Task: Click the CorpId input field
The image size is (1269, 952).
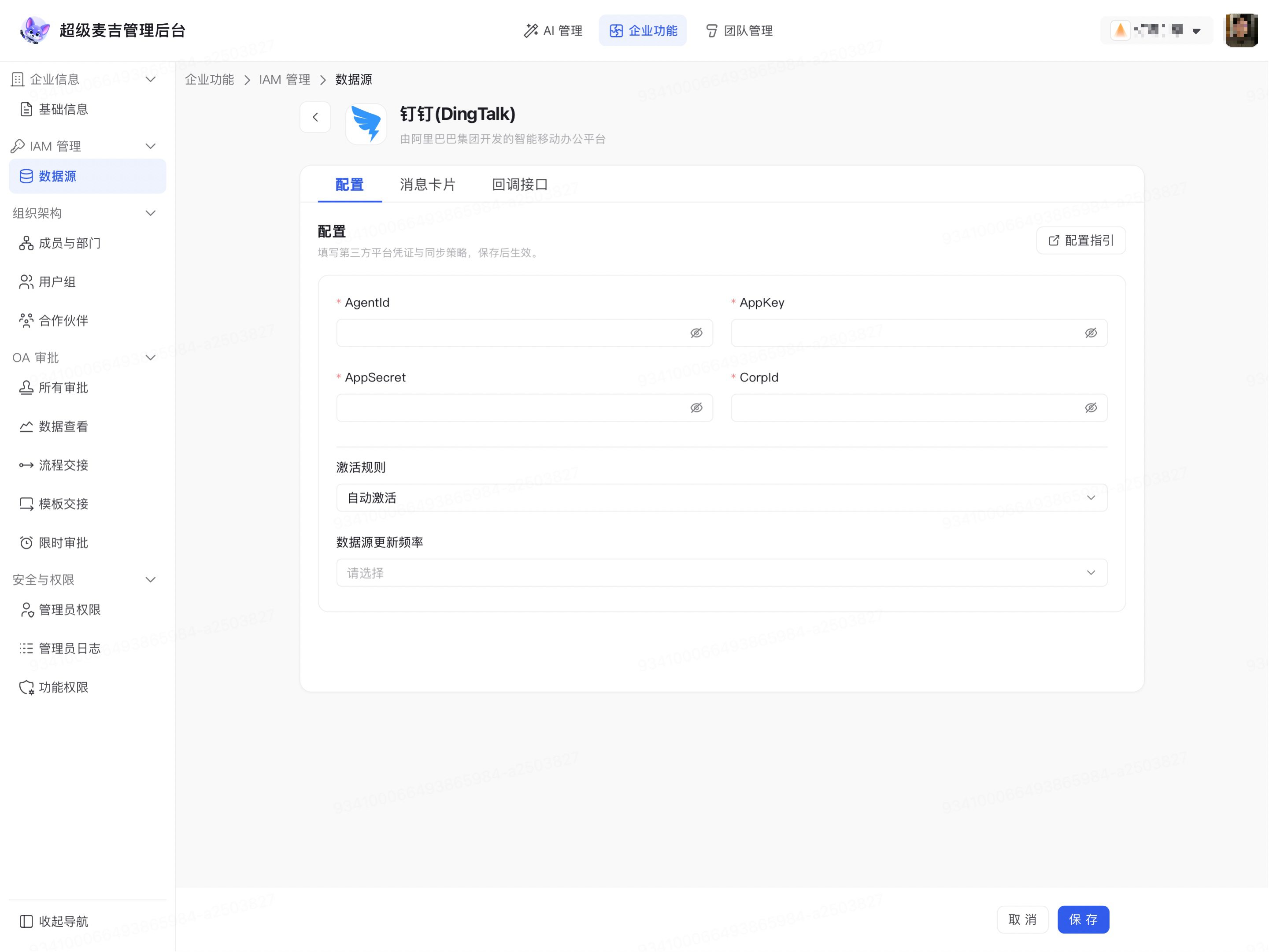Action: tap(919, 408)
